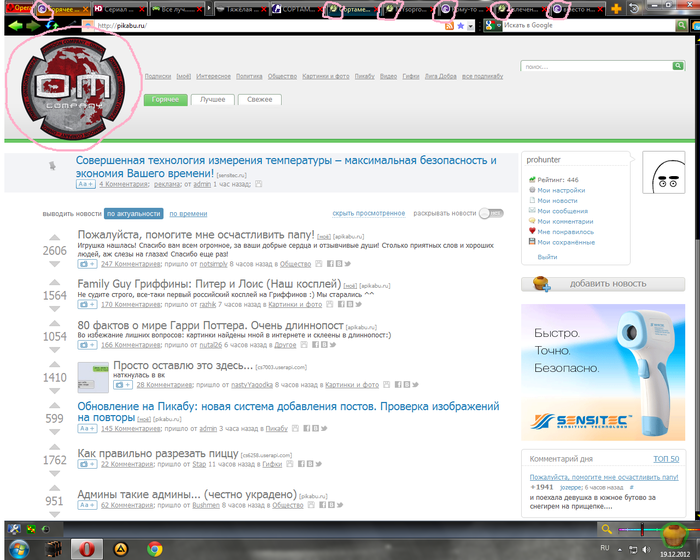This screenshot has height=560, width=700.
Task: Open the Google search engine selector dropdown
Action: (x=492, y=26)
